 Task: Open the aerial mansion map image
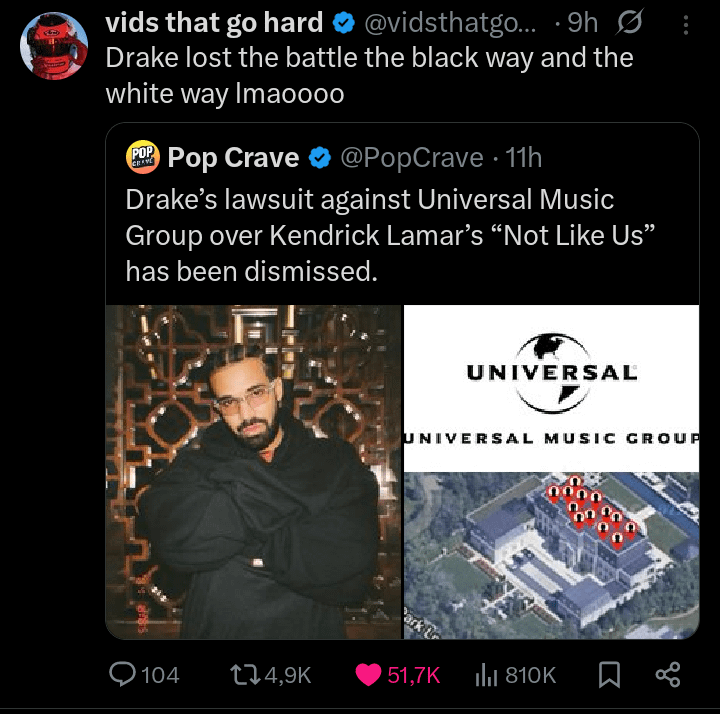coord(551,555)
